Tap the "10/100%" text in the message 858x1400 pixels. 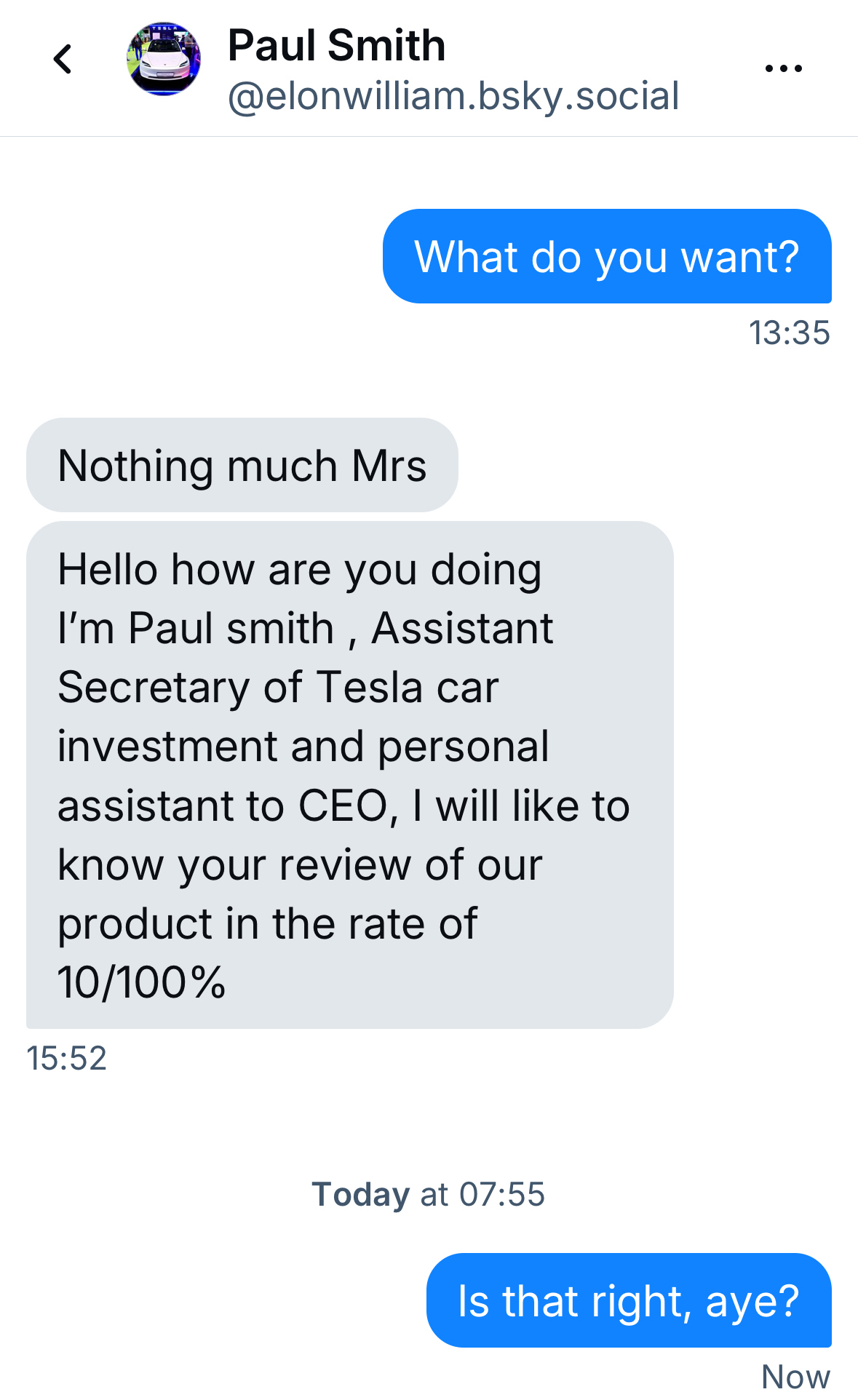(142, 982)
